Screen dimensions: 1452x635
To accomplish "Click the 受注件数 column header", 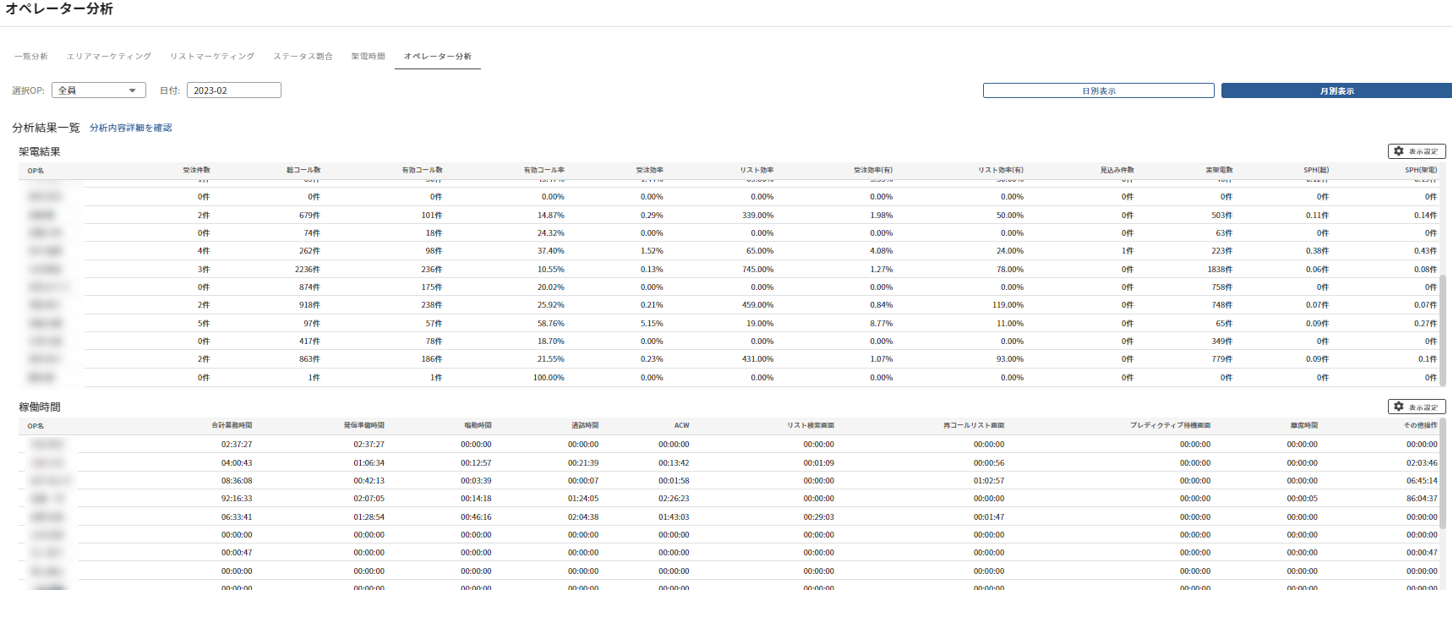I will [196, 170].
